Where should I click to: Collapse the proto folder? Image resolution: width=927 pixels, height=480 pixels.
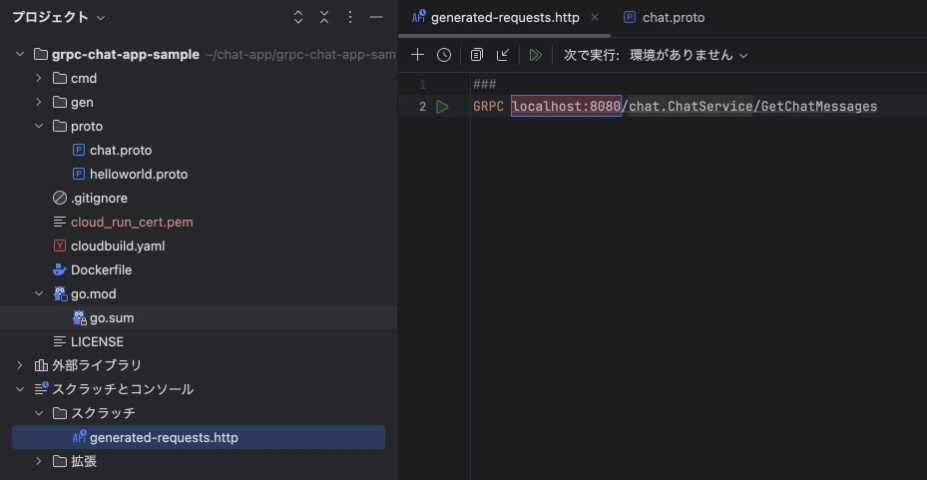click(39, 126)
